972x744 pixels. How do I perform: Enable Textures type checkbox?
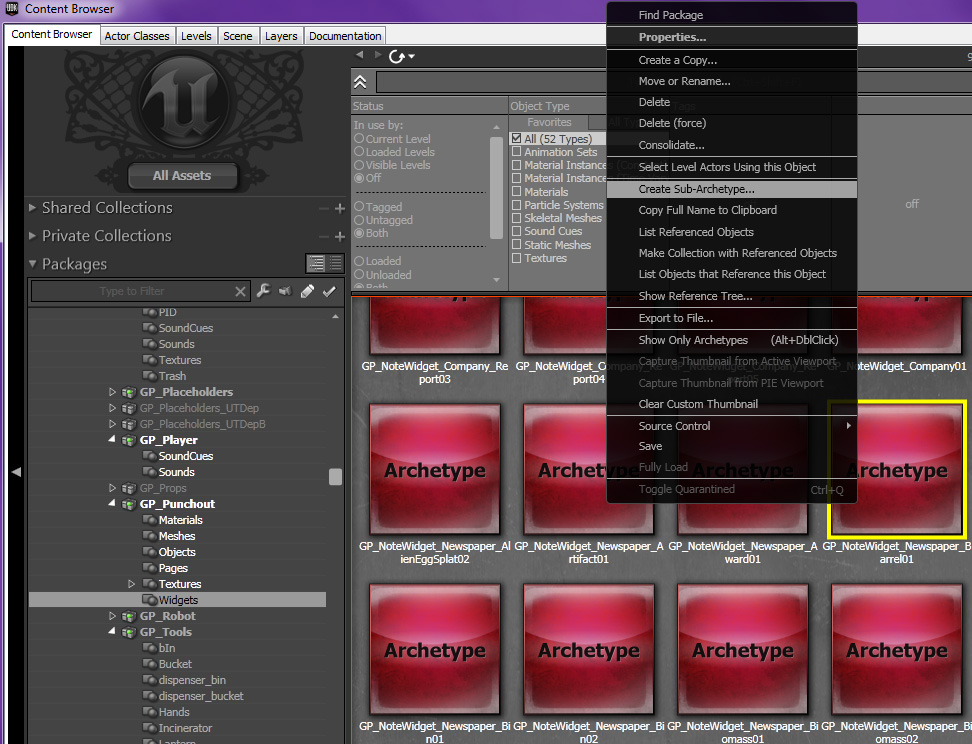tap(516, 258)
